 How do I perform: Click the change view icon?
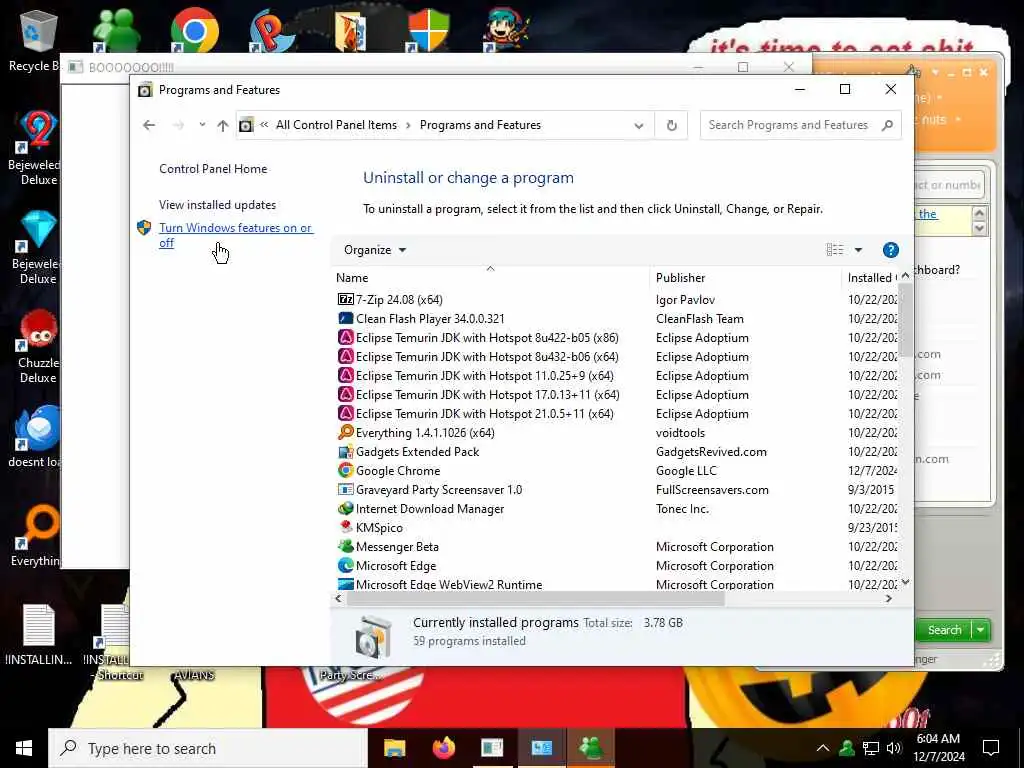coord(835,250)
